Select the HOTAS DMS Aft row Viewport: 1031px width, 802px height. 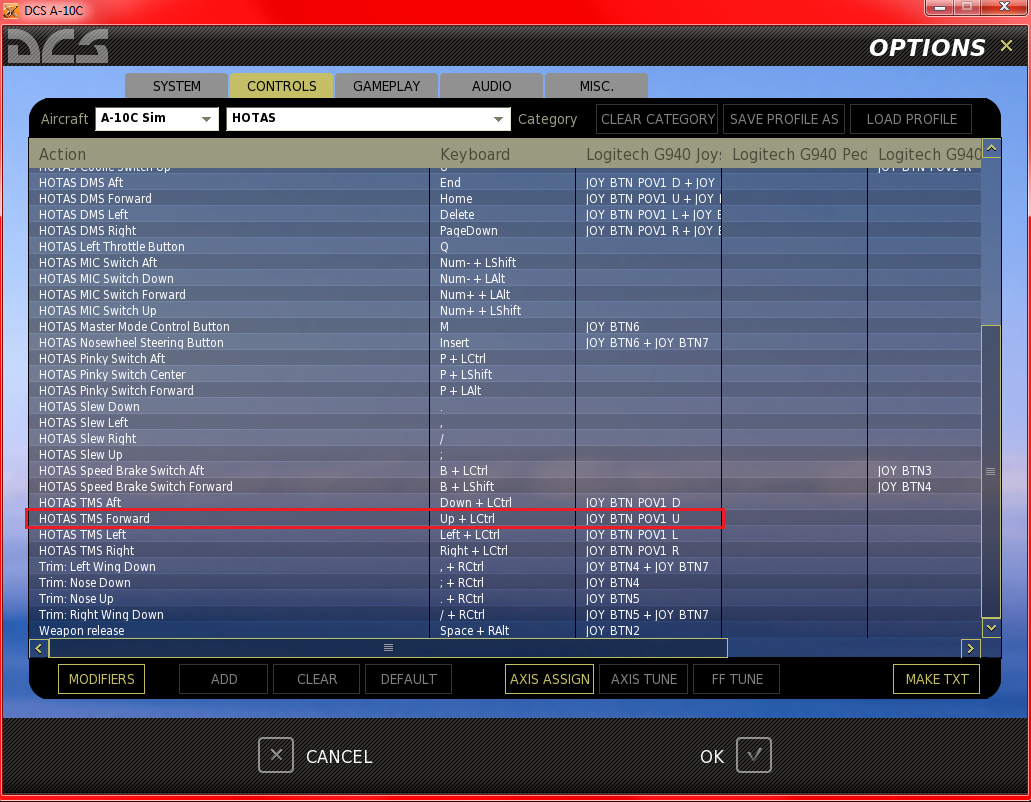point(506,183)
